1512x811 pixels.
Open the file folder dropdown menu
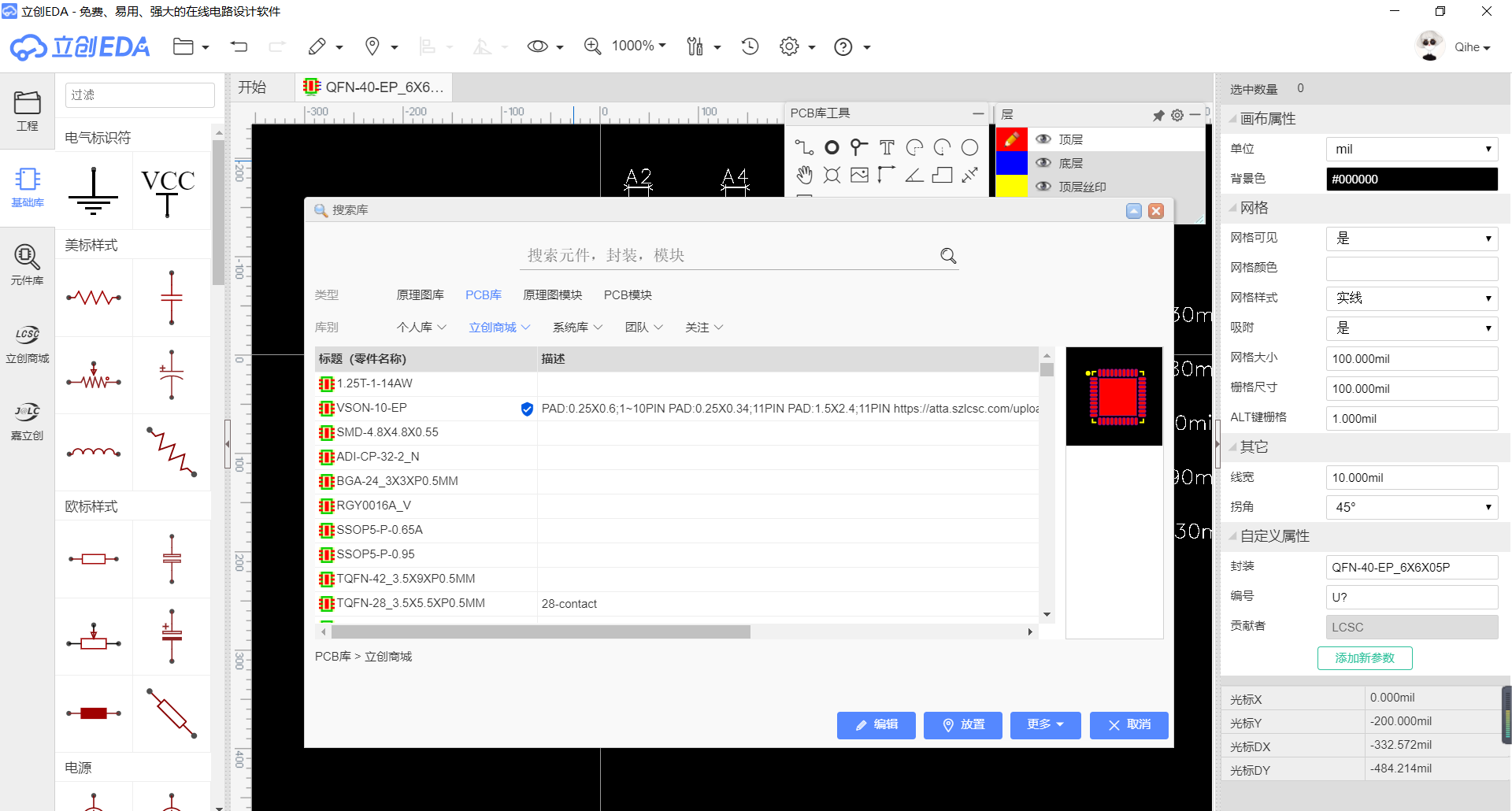(x=191, y=46)
